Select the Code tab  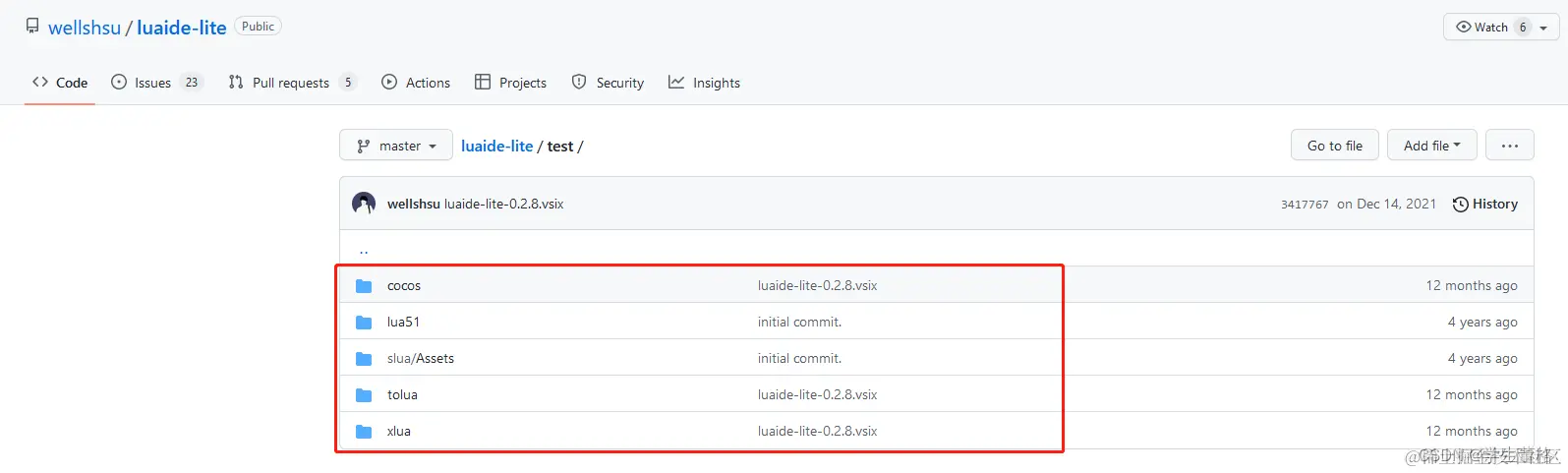(x=60, y=83)
